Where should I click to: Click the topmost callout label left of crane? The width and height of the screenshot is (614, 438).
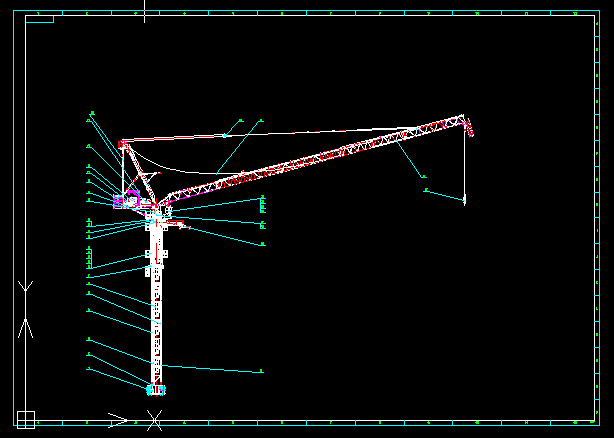92,114
